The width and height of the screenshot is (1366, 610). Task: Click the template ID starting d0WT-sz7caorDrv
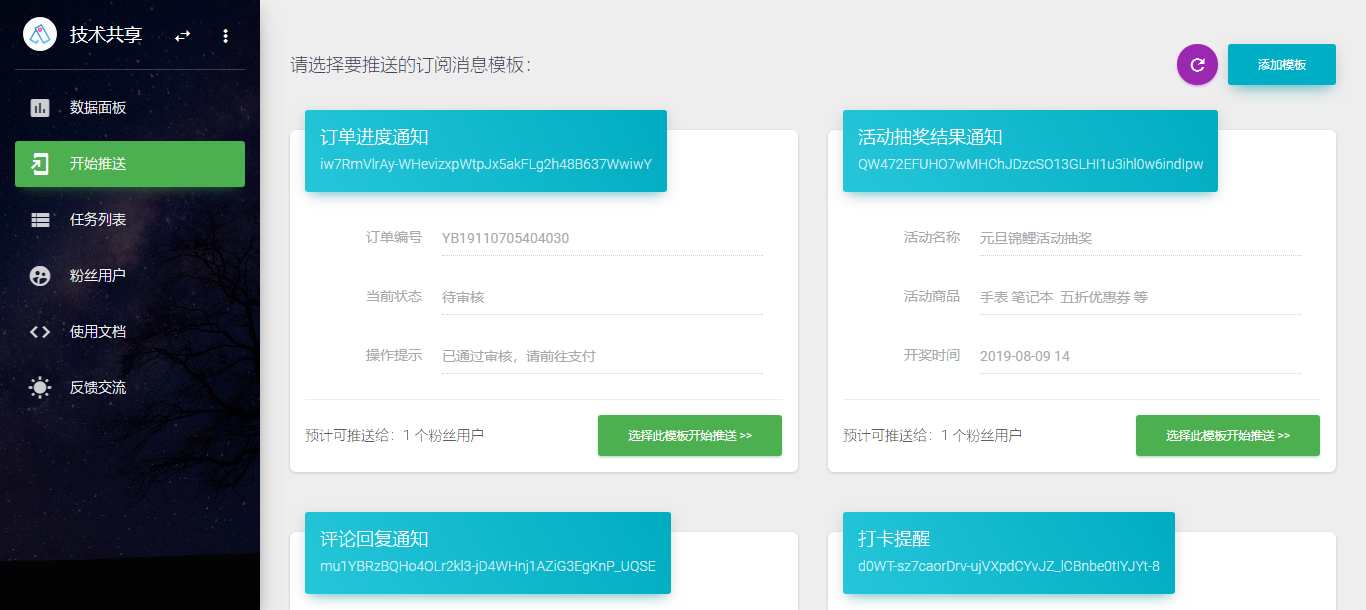(x=1009, y=566)
